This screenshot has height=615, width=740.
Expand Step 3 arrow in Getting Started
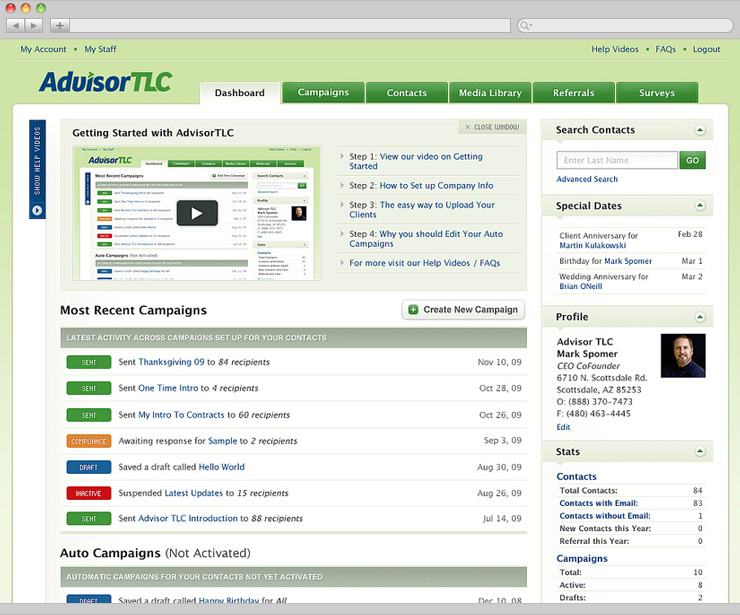pos(342,204)
